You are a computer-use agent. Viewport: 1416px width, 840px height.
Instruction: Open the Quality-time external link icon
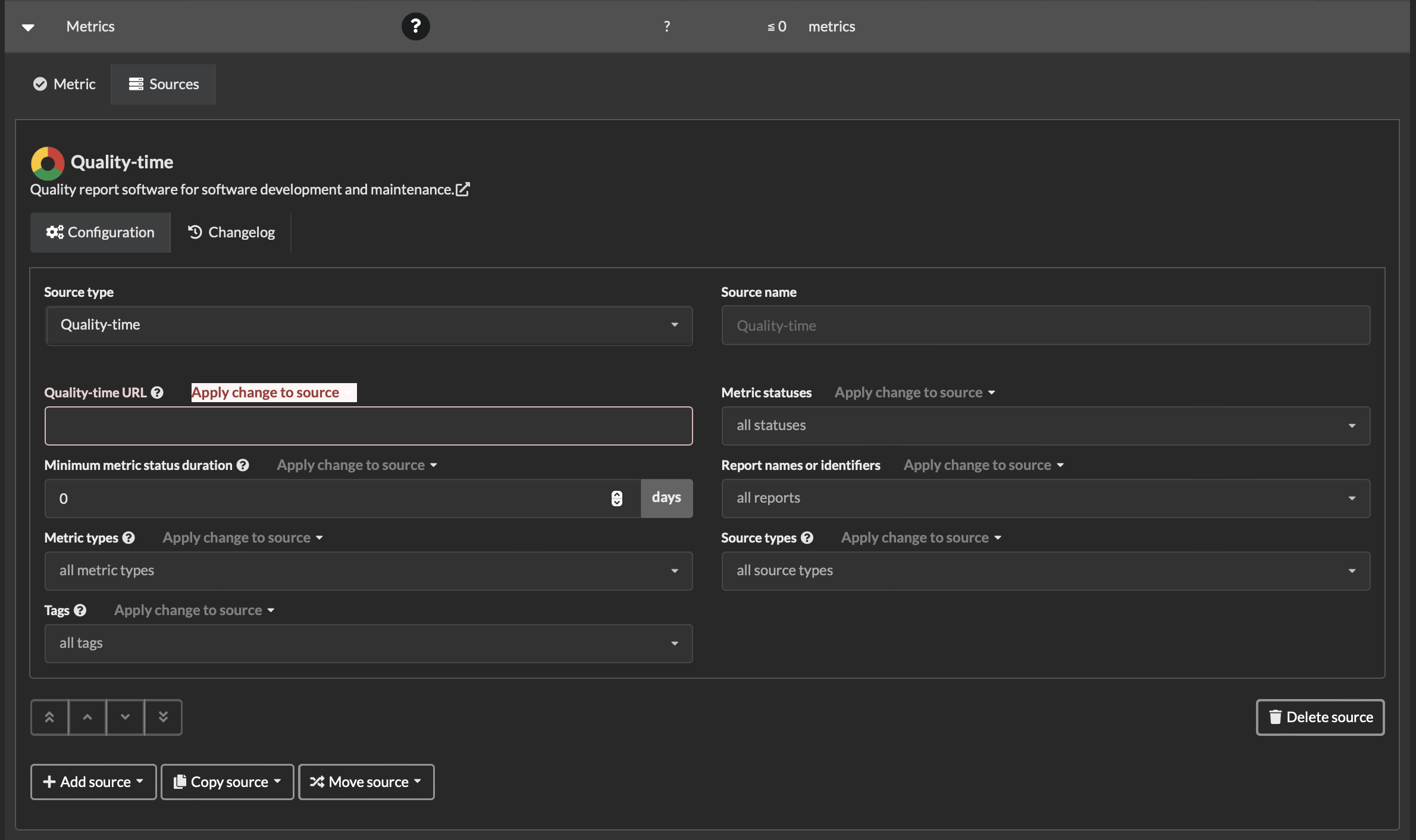pyautogui.click(x=463, y=189)
